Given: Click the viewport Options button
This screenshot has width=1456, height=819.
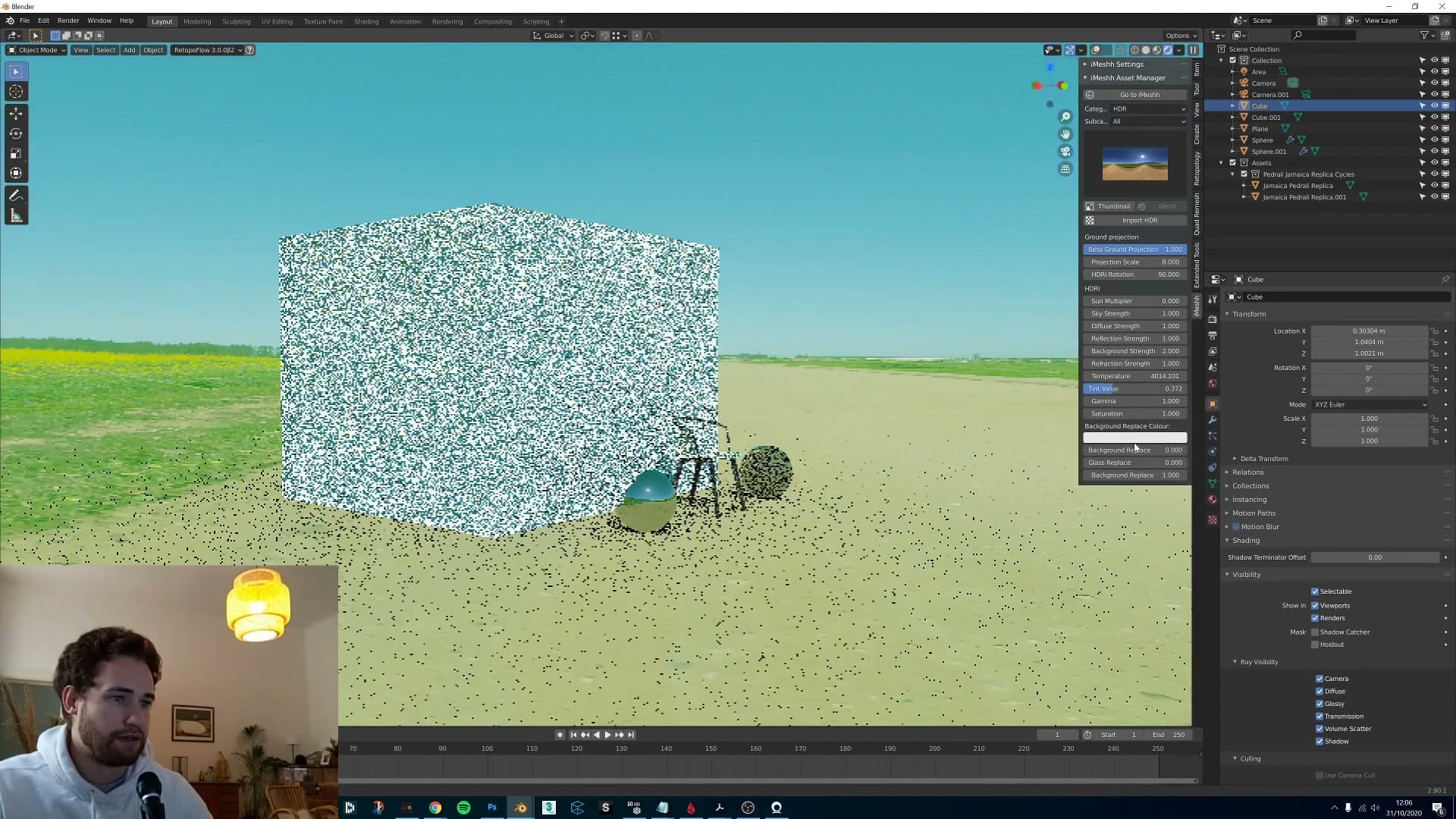Looking at the screenshot, I should point(1181,36).
